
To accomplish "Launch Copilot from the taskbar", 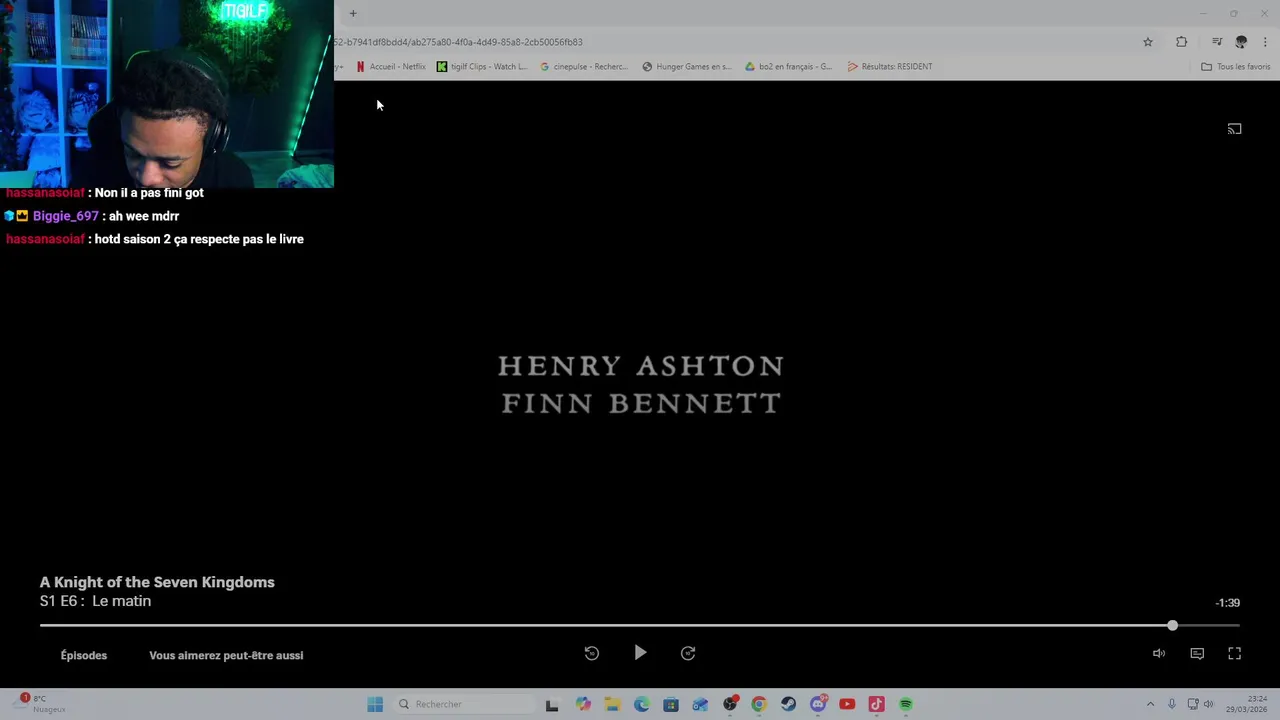I will coord(583,704).
